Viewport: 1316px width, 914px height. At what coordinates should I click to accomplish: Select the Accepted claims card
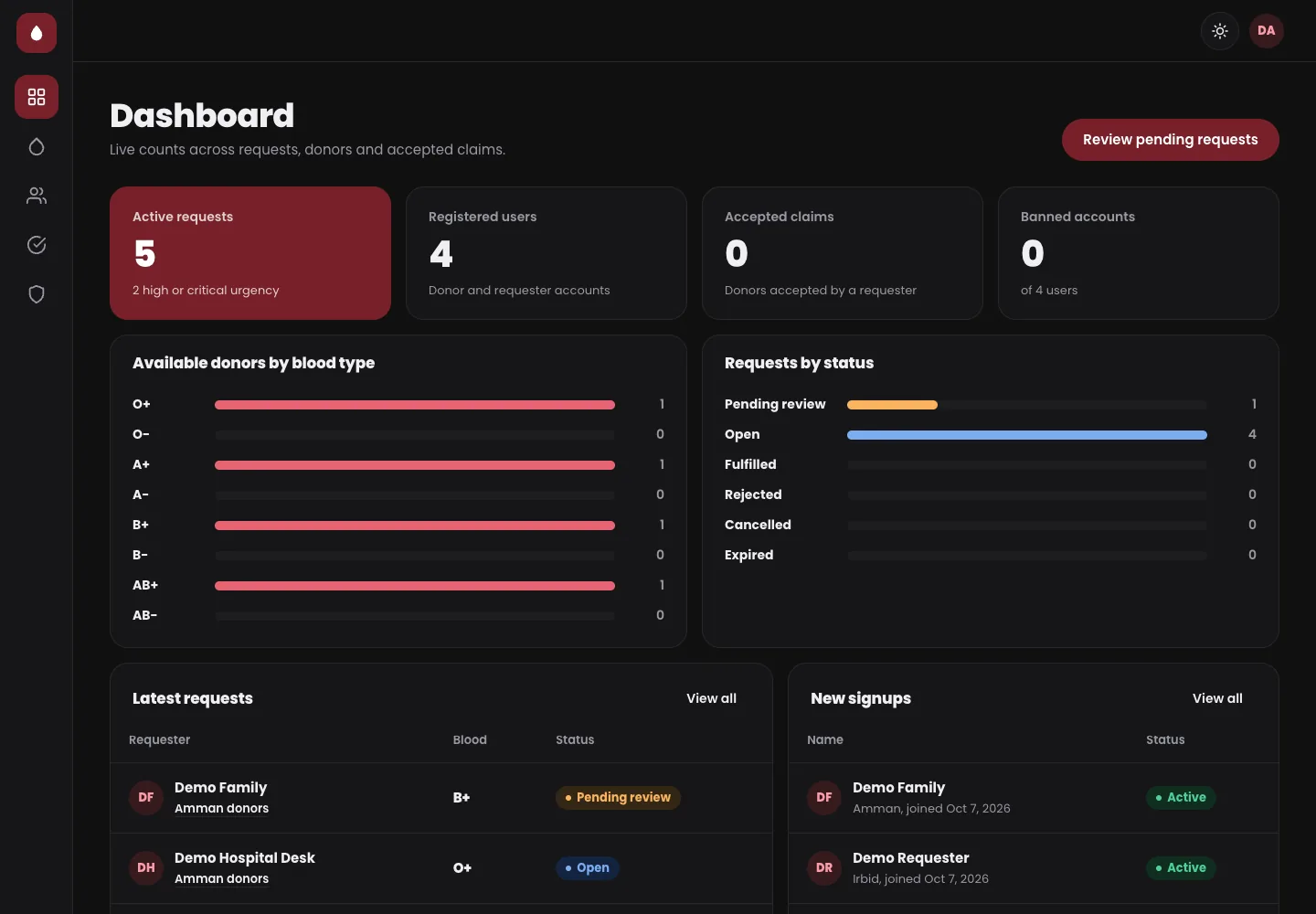843,253
